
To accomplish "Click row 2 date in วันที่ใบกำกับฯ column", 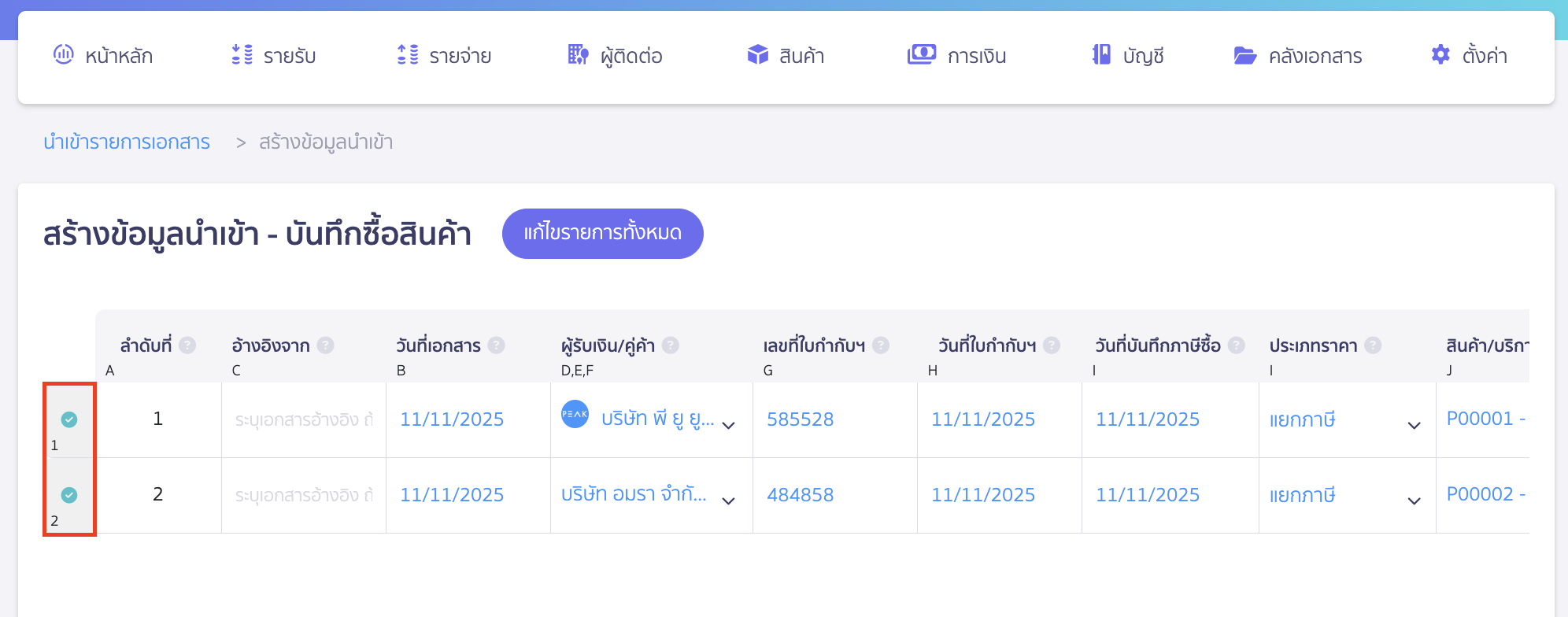I will [x=983, y=495].
